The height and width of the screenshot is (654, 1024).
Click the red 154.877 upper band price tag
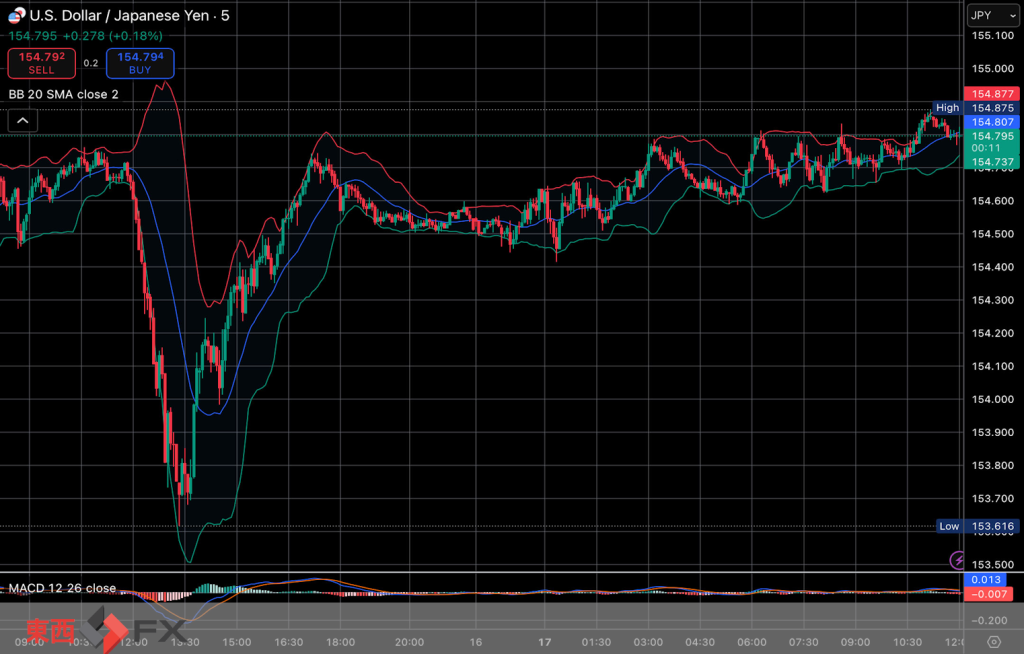[x=992, y=94]
